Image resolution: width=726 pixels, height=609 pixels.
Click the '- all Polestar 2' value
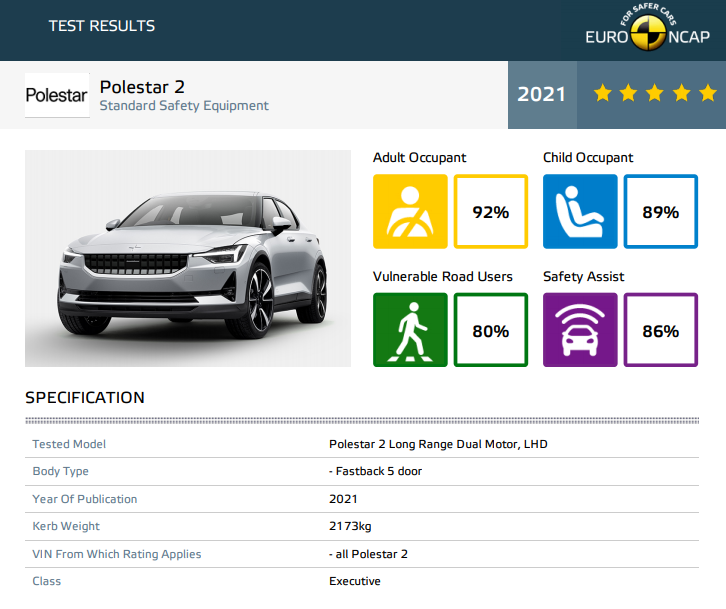pos(369,554)
